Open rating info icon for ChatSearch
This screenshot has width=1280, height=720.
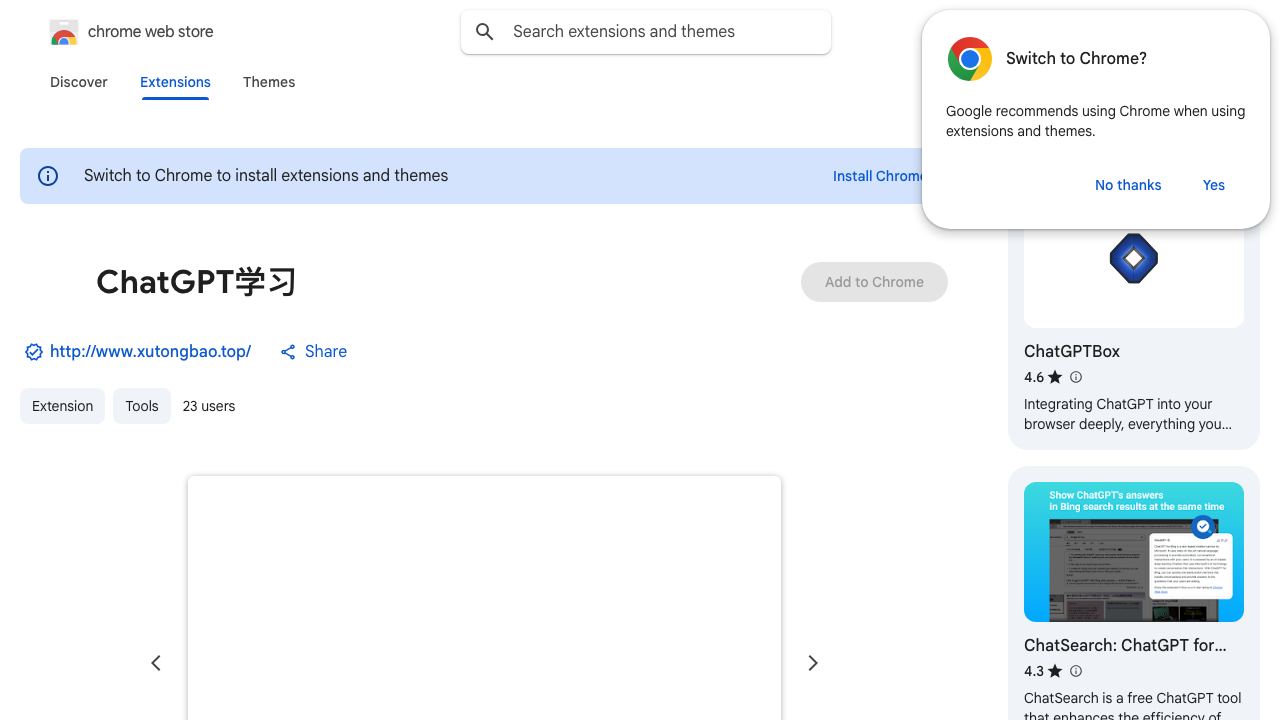(1076, 671)
